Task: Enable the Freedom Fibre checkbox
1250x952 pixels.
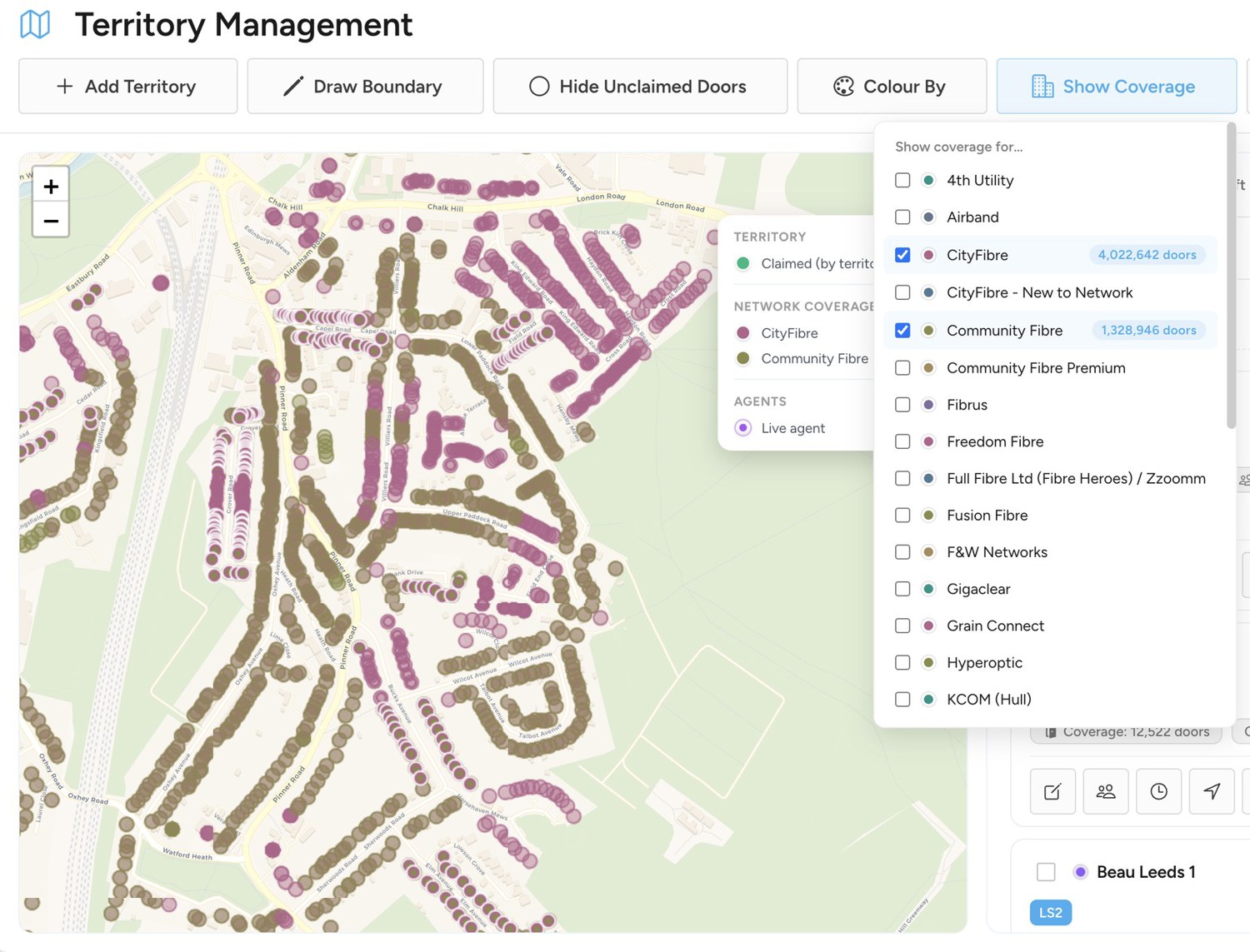Action: [x=902, y=441]
